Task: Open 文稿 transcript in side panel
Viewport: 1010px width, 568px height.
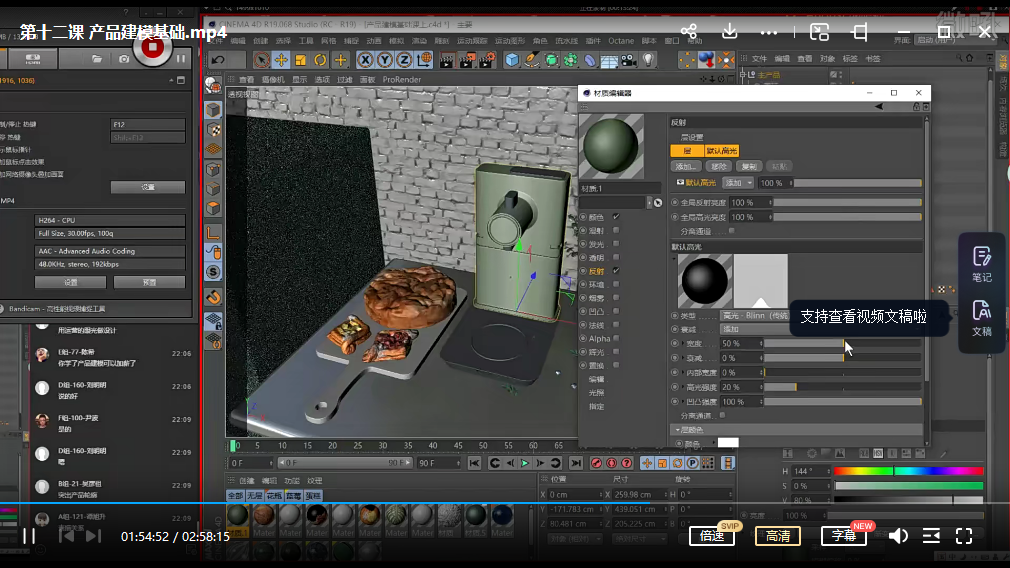Action: (x=982, y=318)
